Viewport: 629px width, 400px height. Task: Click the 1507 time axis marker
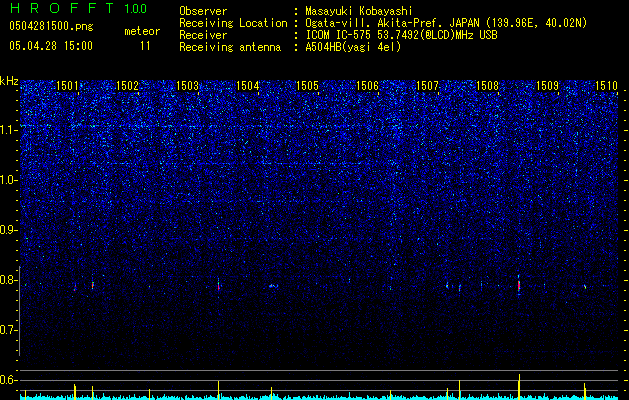coord(428,85)
